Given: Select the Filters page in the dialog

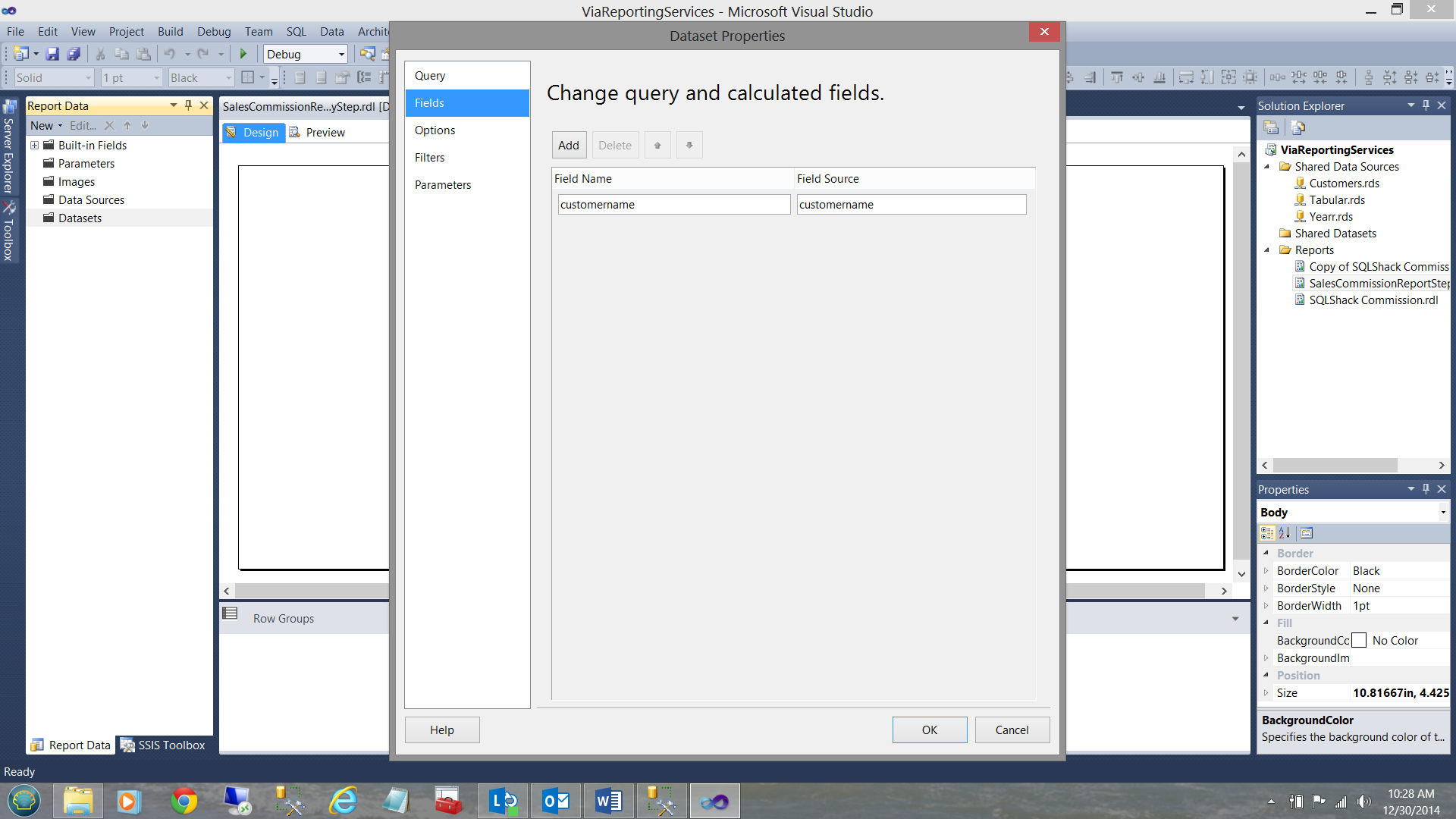Looking at the screenshot, I should coord(429,158).
